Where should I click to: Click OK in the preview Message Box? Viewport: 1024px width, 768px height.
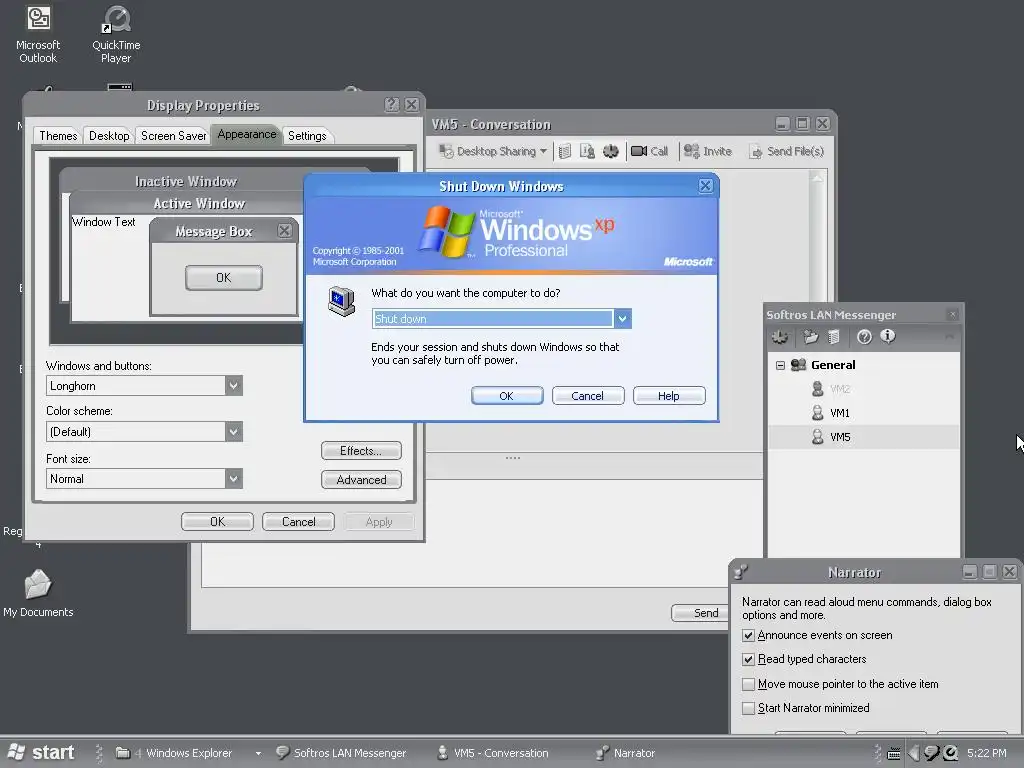[223, 278]
